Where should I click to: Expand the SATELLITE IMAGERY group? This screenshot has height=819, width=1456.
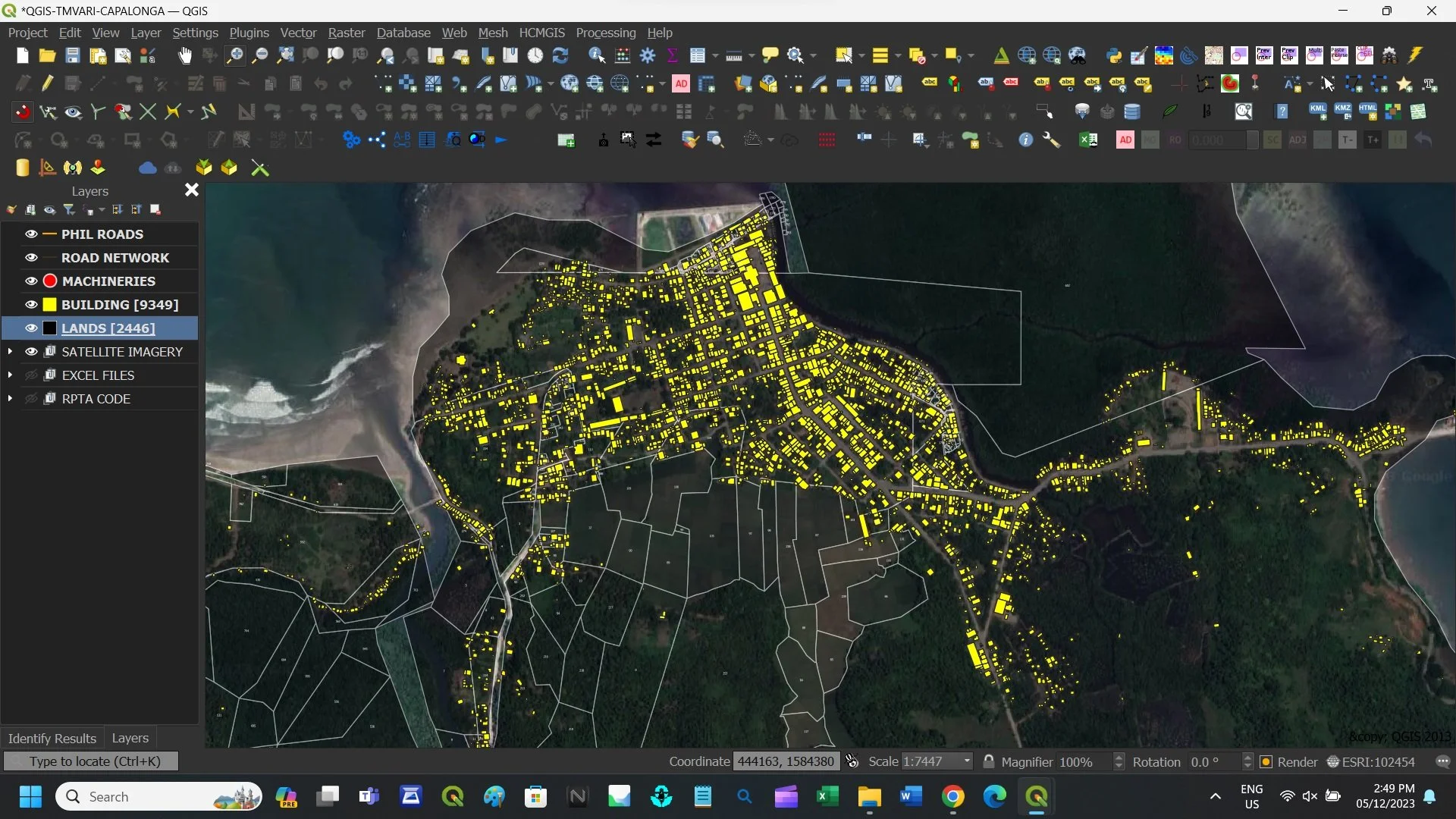tap(10, 352)
